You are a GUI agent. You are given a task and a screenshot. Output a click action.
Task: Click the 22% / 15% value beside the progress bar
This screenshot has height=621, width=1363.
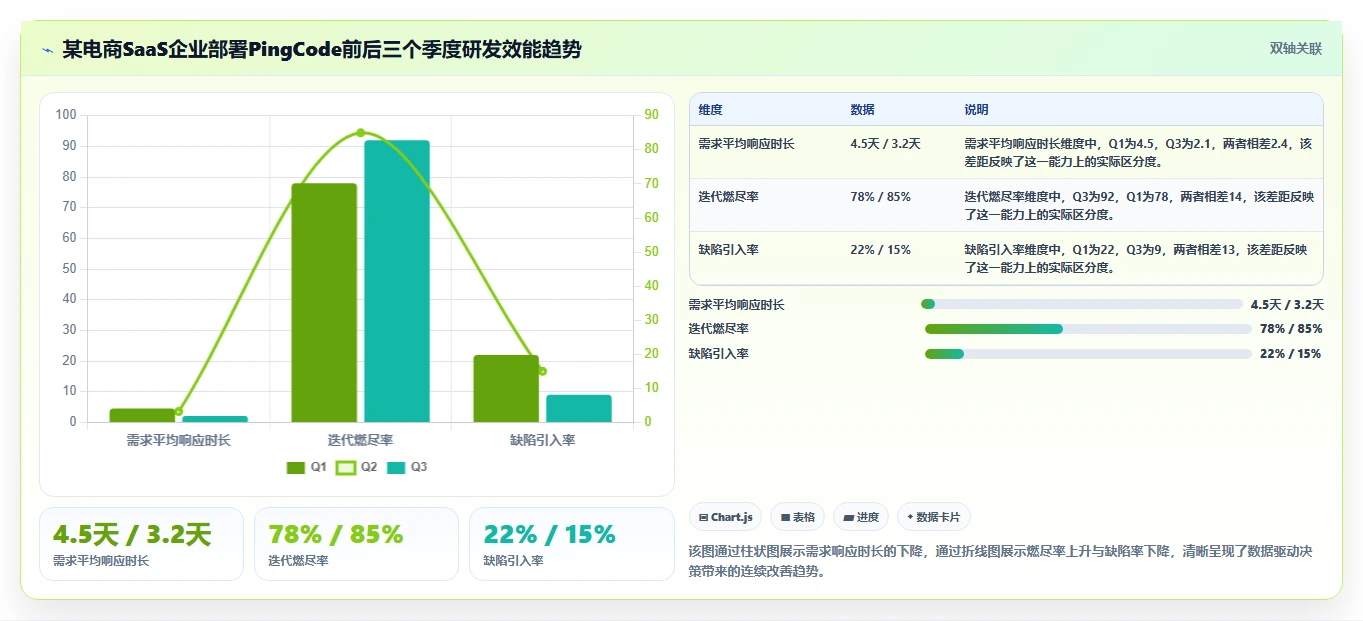tap(1291, 354)
